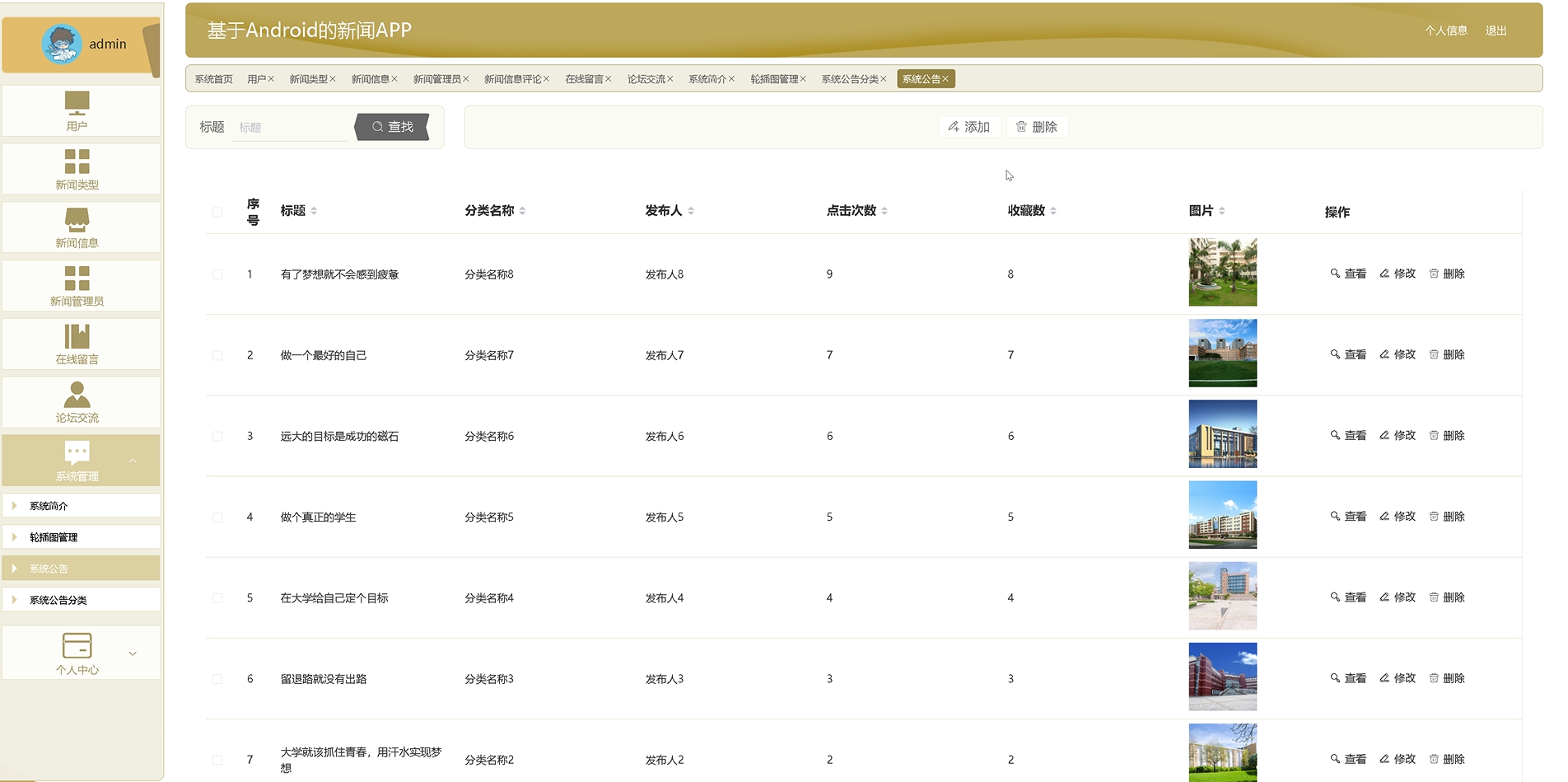Click the toolbar 删除 delete button
This screenshot has width=1568, height=782.
1037,127
